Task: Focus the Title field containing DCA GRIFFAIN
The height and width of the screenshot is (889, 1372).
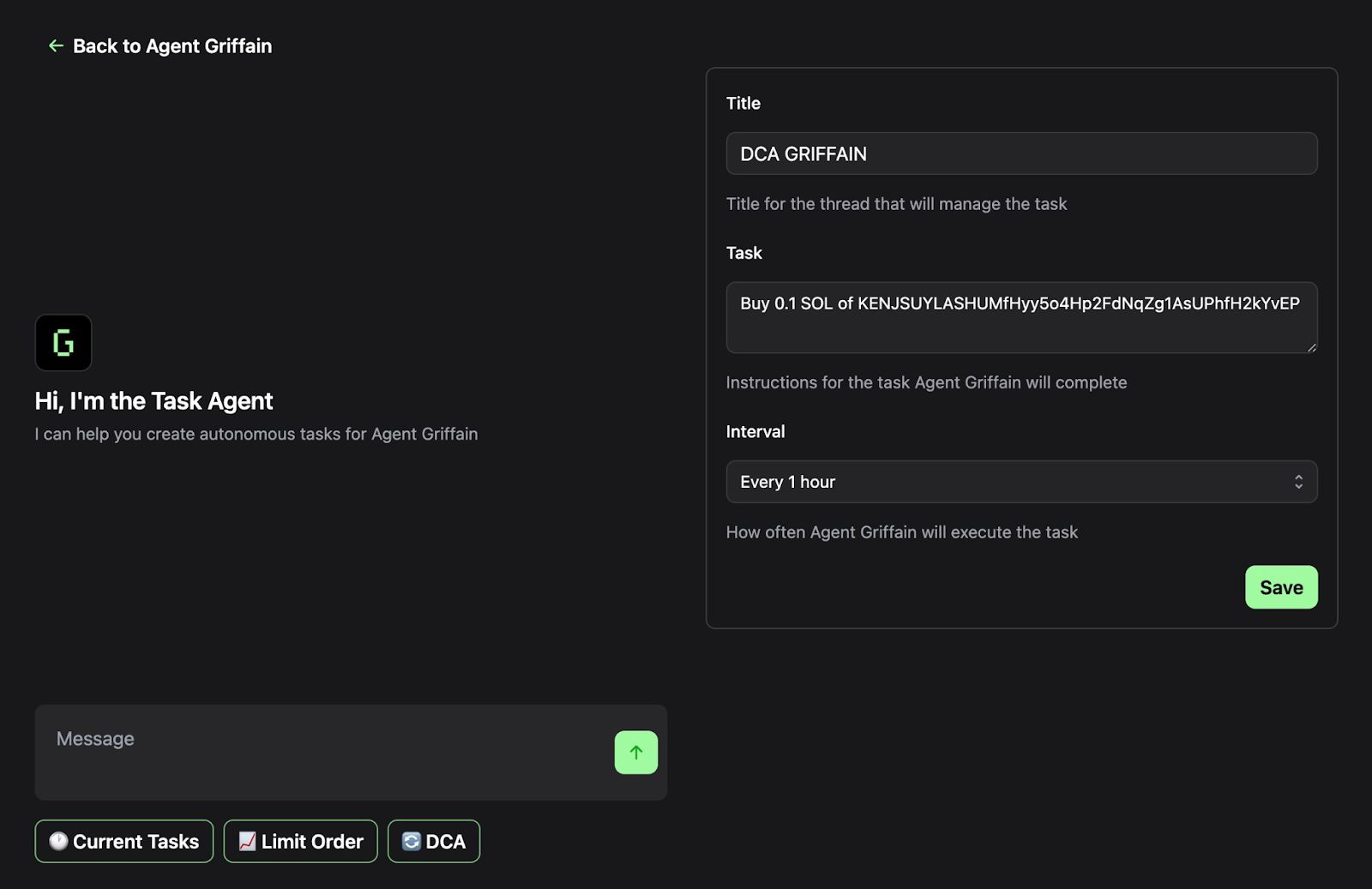Action: tap(1021, 153)
